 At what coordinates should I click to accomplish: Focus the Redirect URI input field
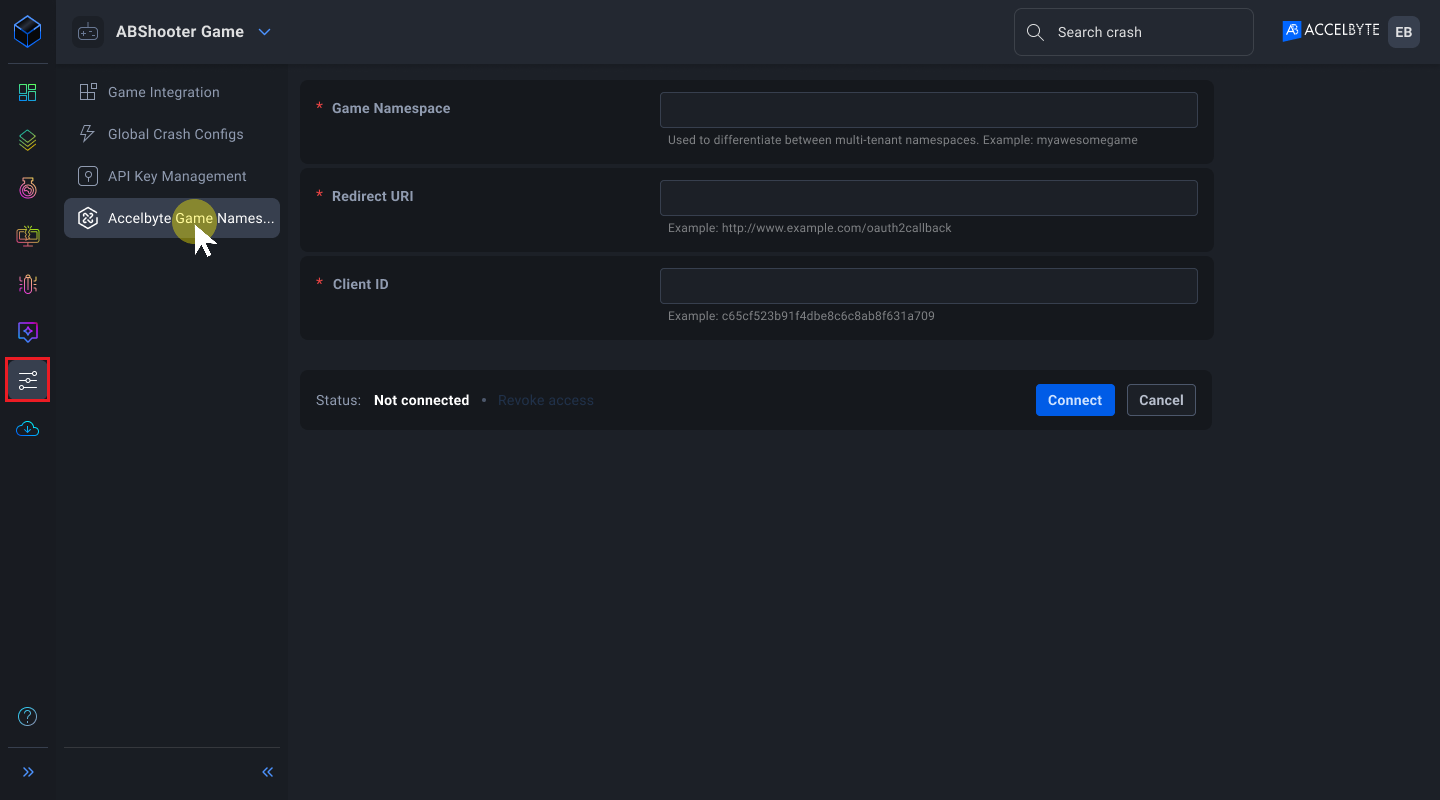coord(929,198)
